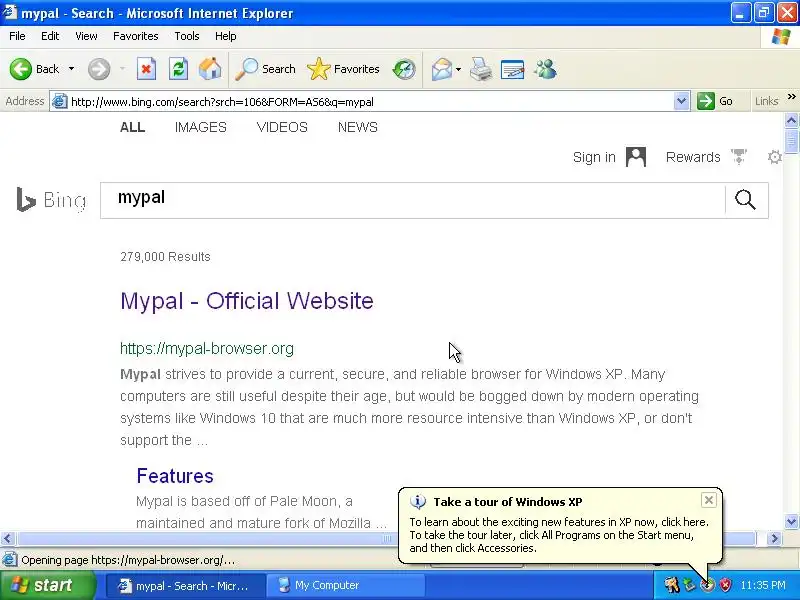Open Mypal - Official Website link

pos(247,301)
